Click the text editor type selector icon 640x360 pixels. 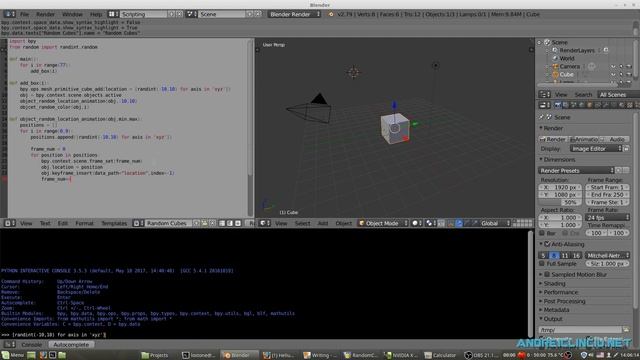(x=10, y=223)
